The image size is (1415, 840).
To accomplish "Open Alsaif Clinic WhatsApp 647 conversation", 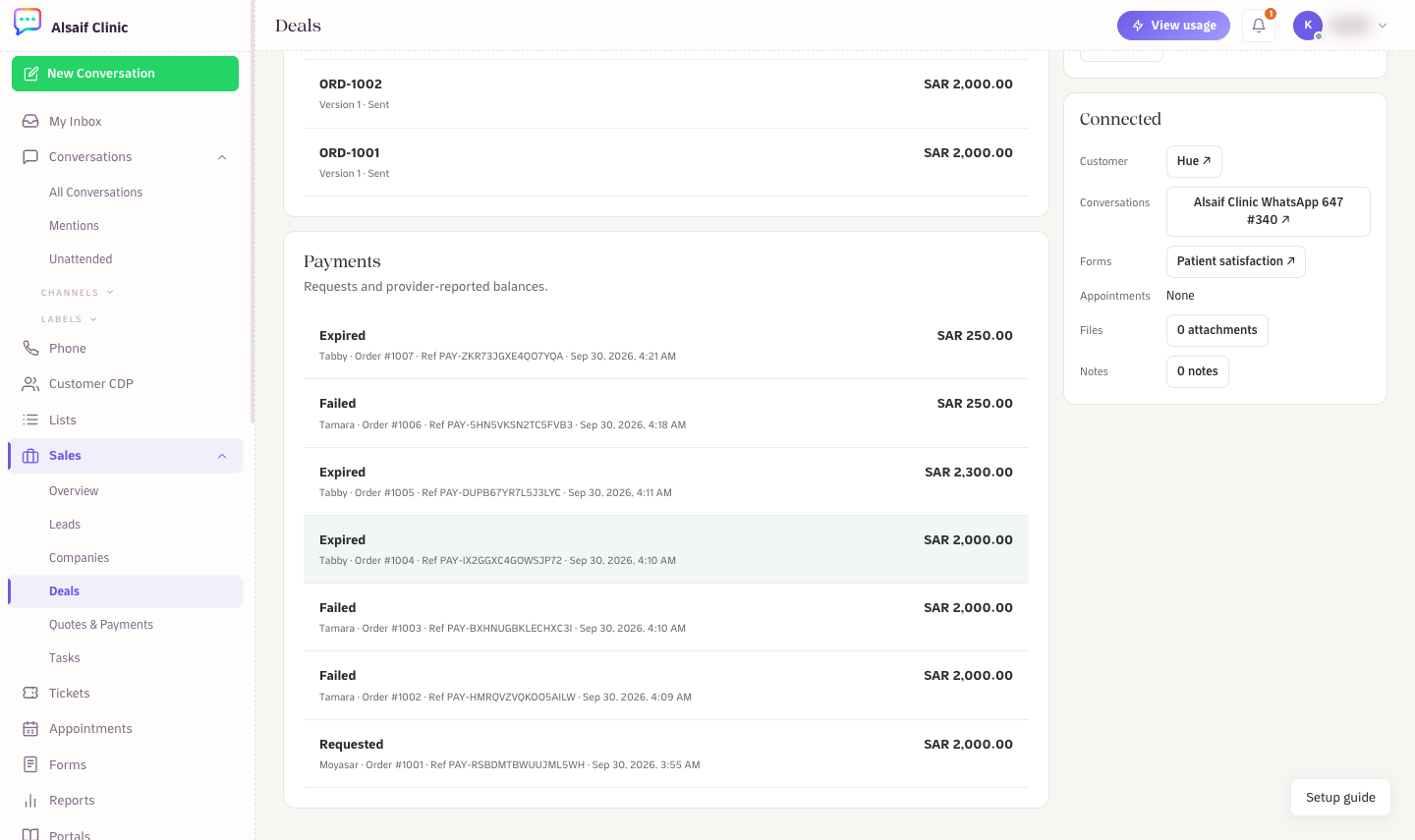I will point(1268,211).
